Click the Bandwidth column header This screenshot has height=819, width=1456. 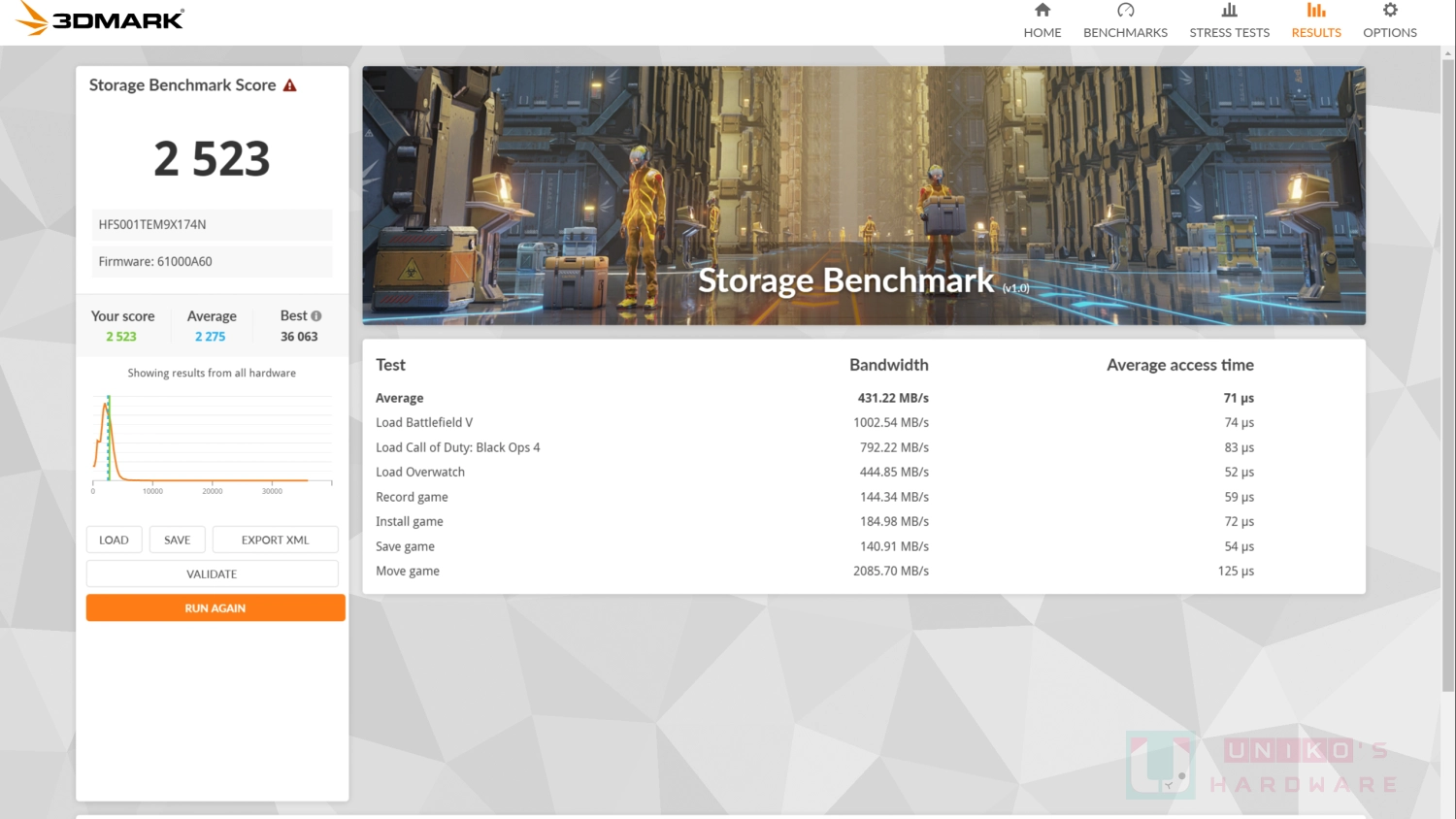[x=889, y=365]
